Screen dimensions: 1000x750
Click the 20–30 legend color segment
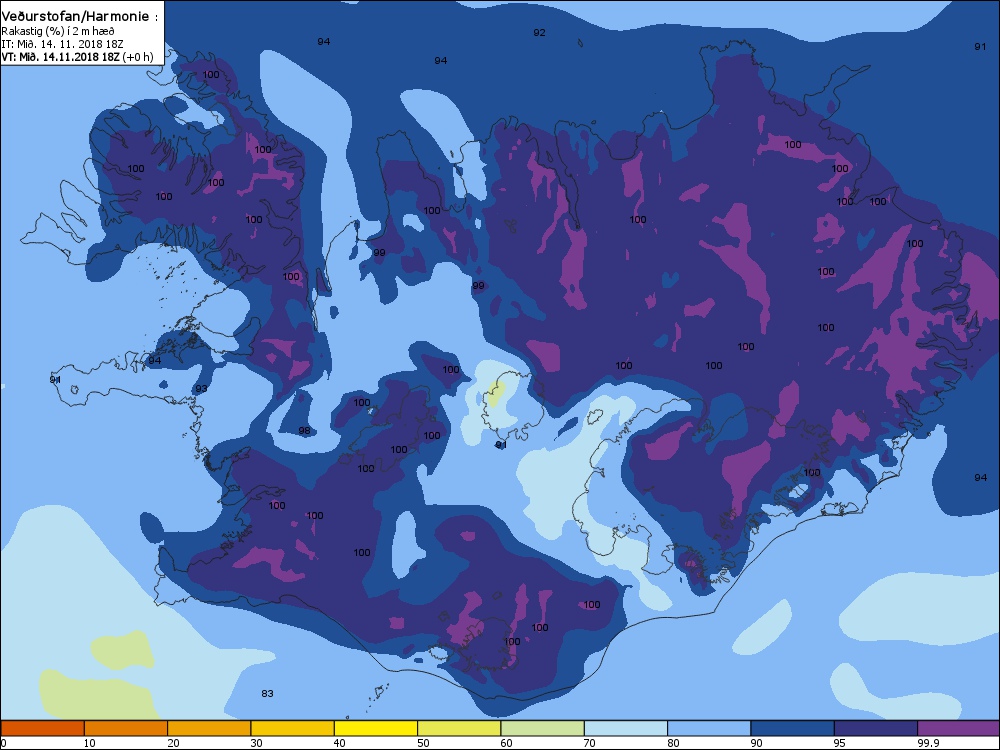click(x=209, y=728)
